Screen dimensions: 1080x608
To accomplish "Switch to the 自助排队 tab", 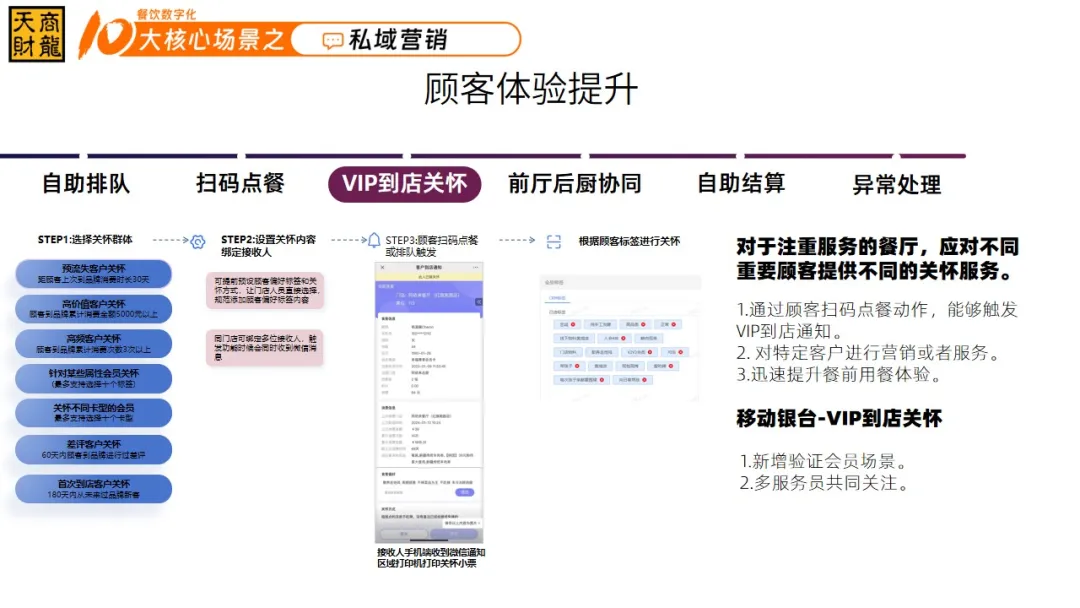I will [x=86, y=184].
